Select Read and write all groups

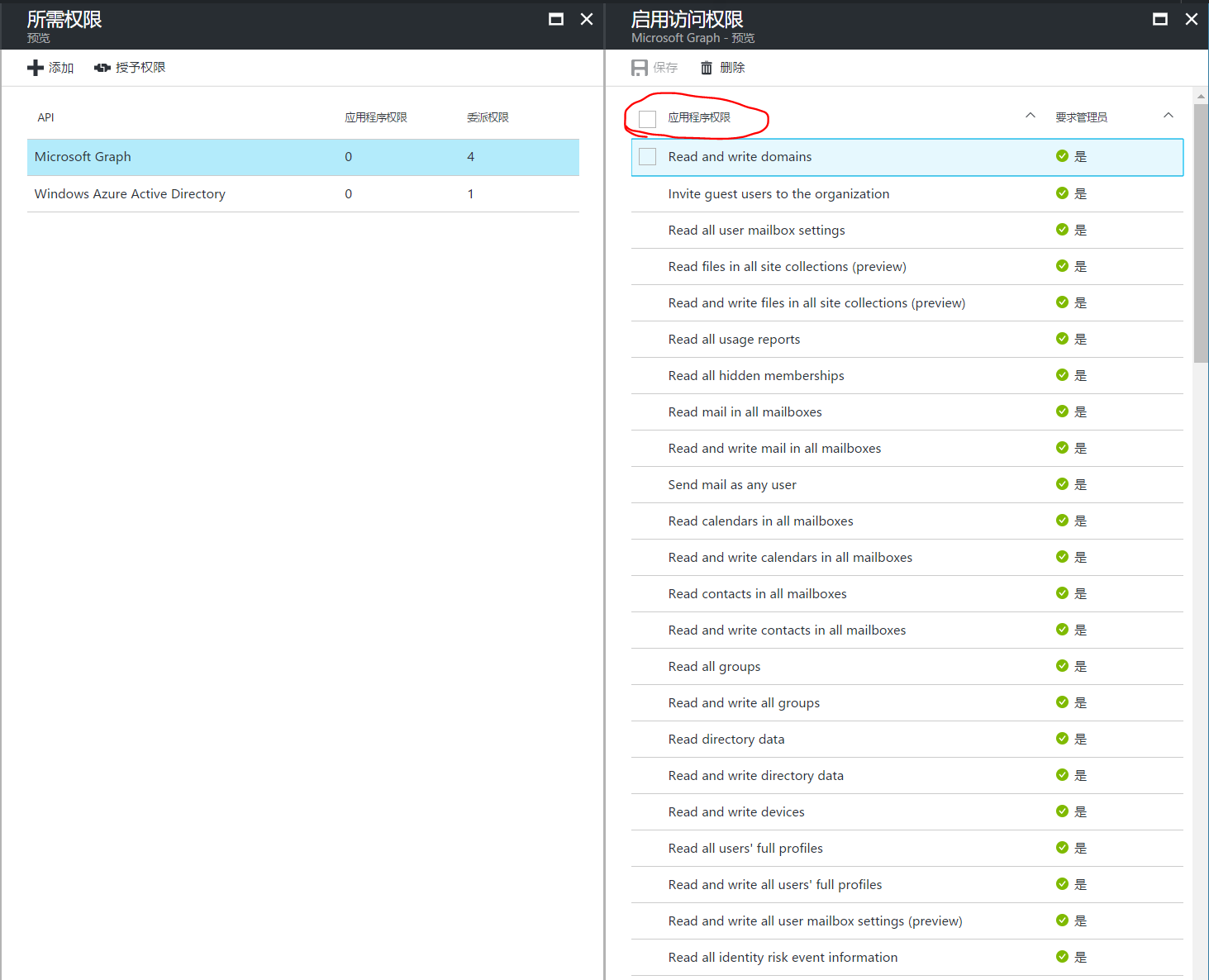point(907,702)
